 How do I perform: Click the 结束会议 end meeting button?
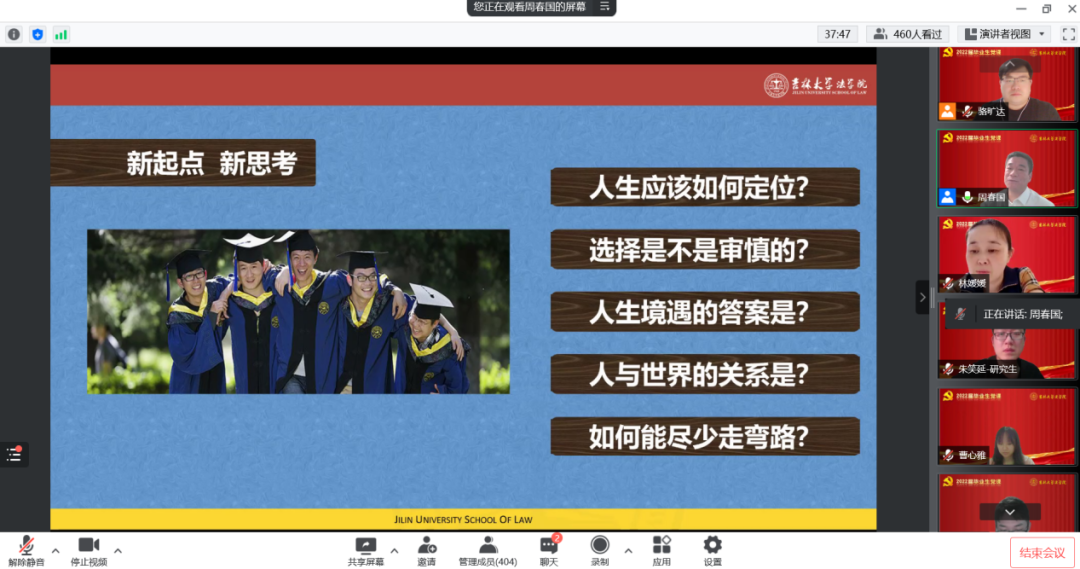coord(1042,552)
